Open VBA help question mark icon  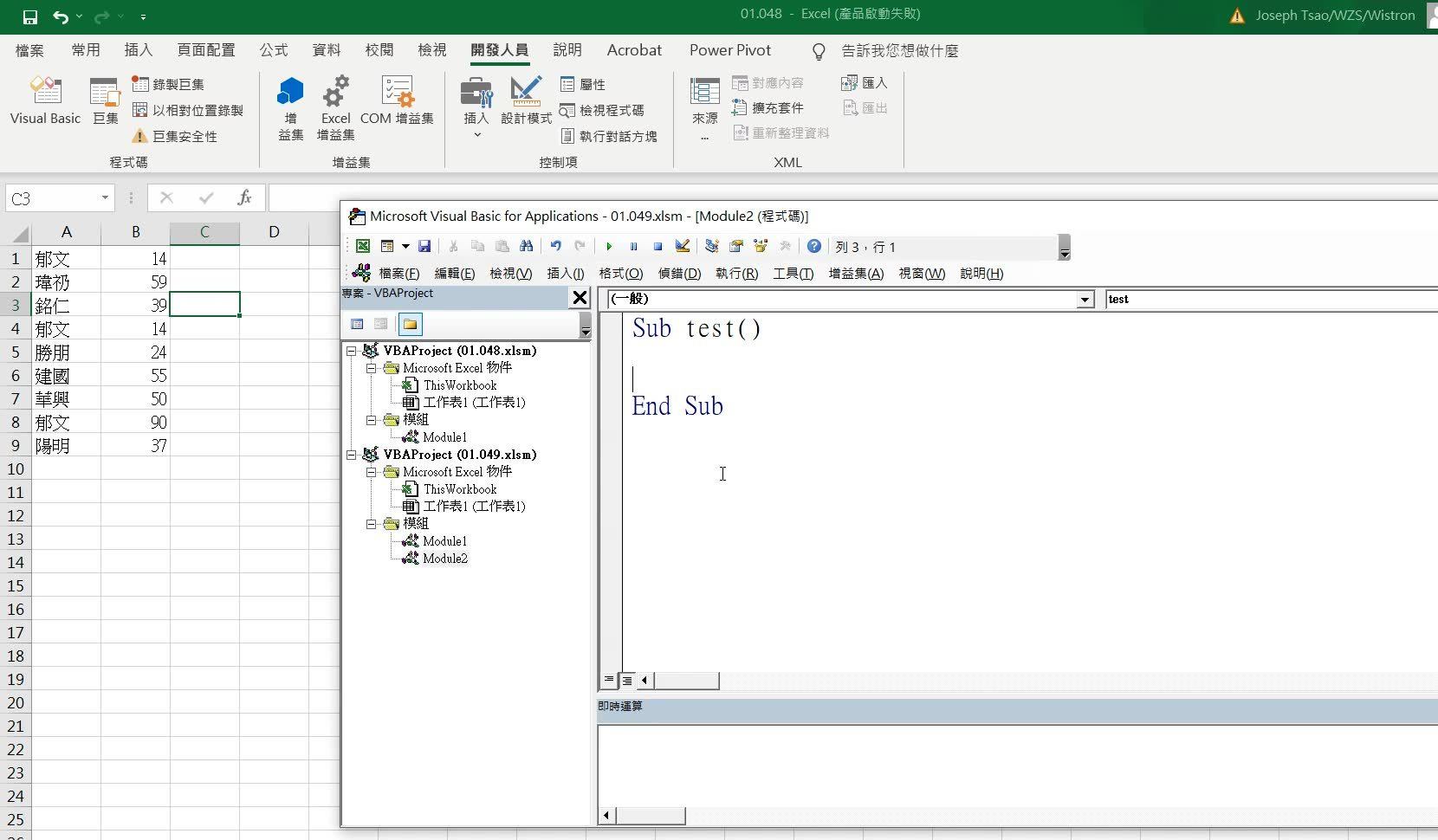(x=813, y=246)
